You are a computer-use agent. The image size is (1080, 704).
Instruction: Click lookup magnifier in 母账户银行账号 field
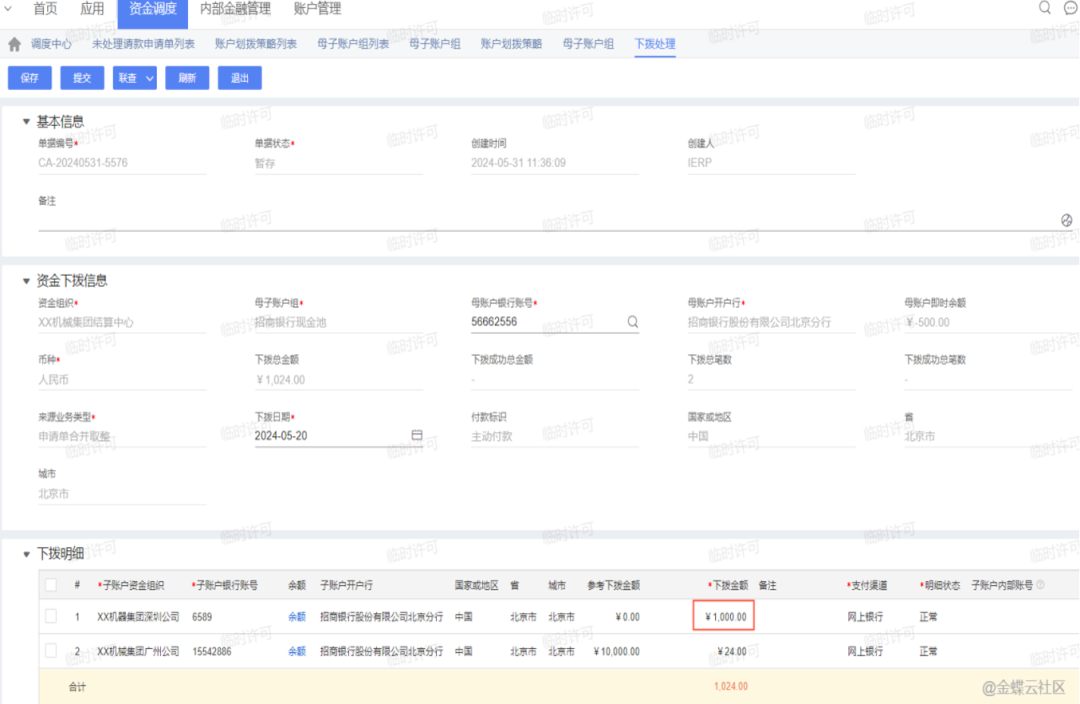pyautogui.click(x=632, y=322)
